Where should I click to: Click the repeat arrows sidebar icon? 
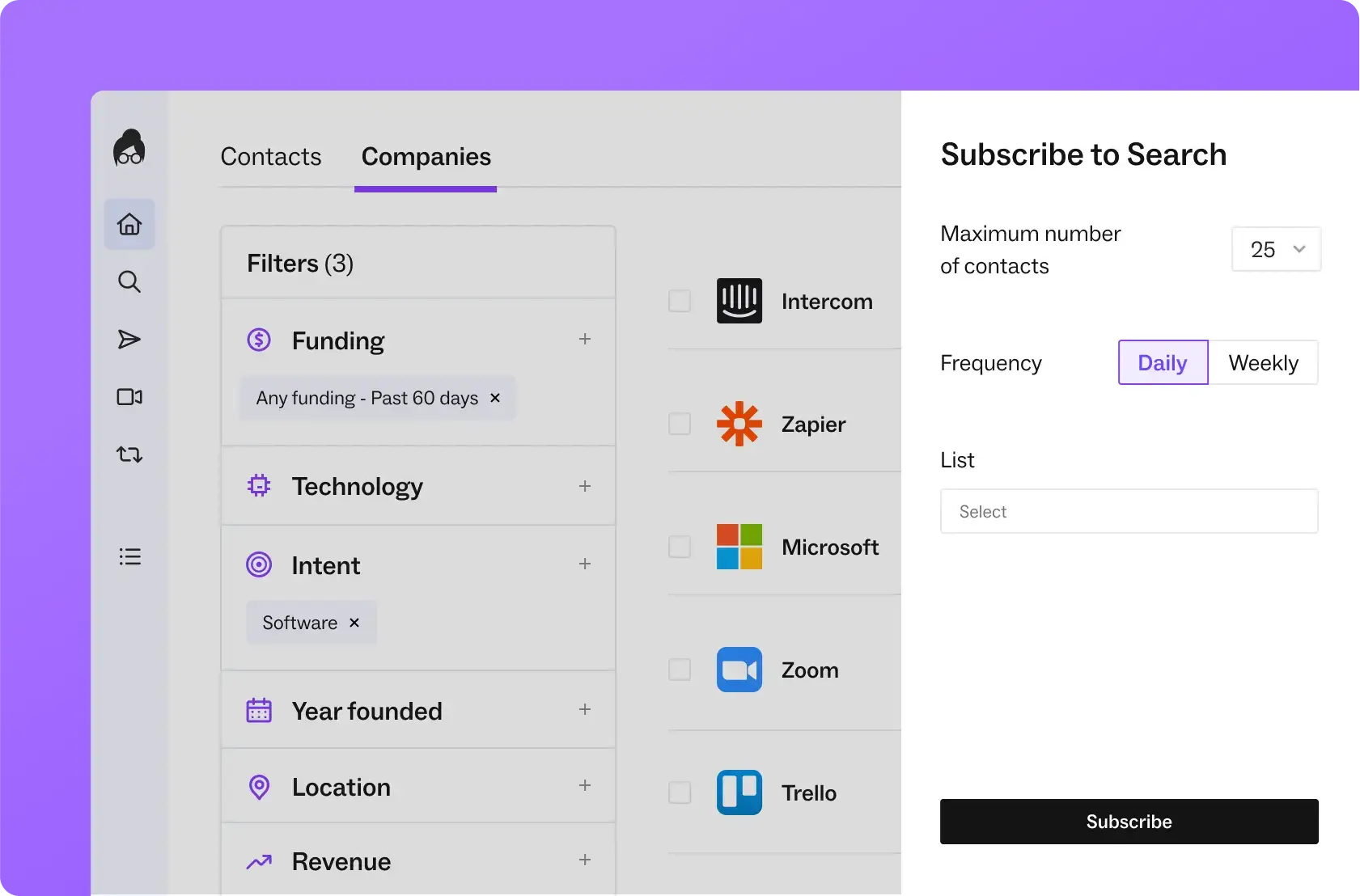click(x=129, y=454)
